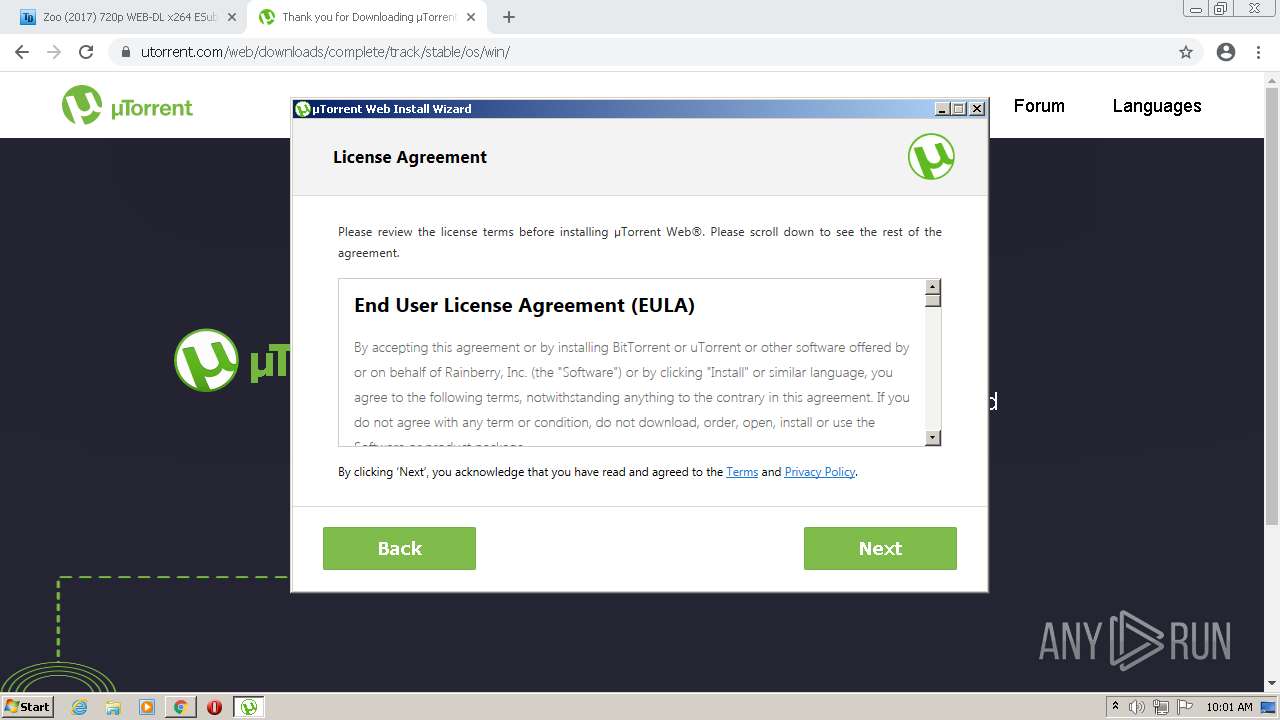1280x720 pixels.
Task: Close the µTorrent Web Install Wizard
Action: 977,109
